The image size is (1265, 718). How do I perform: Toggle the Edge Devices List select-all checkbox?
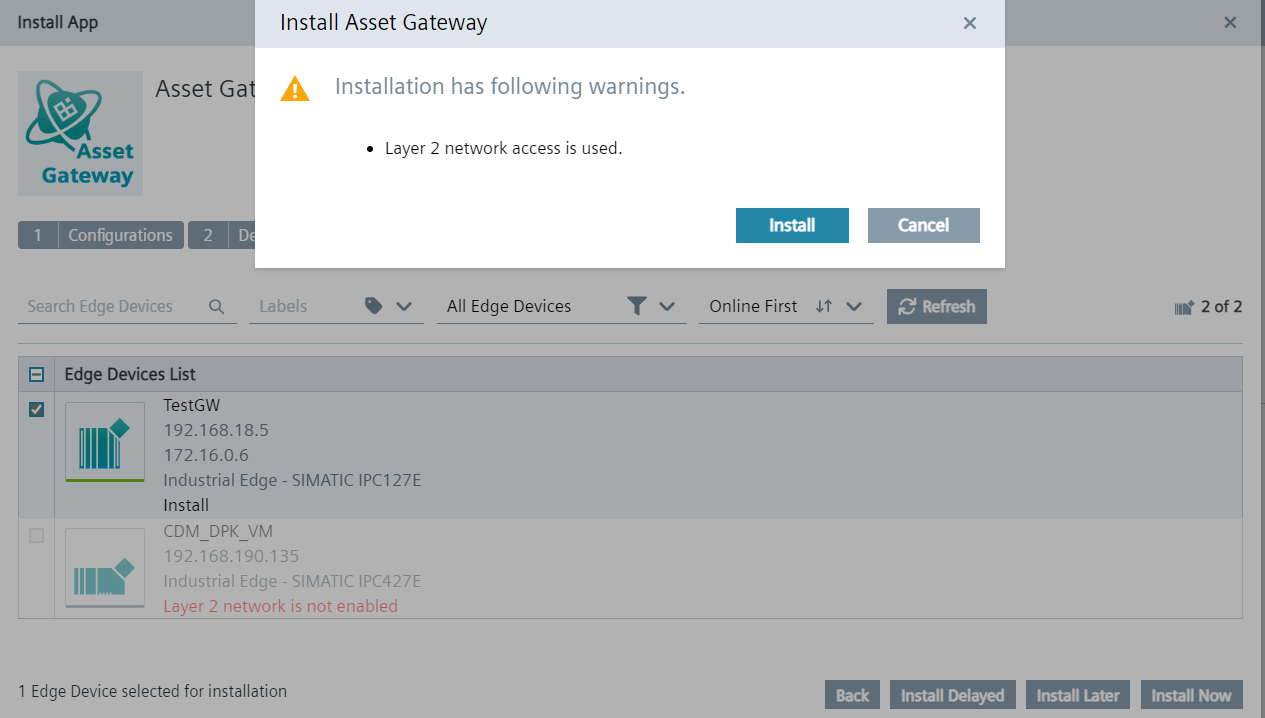point(37,374)
